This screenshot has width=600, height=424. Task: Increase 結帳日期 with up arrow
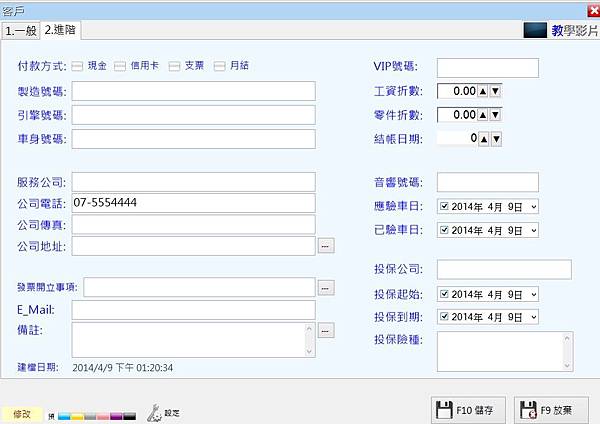(x=484, y=139)
